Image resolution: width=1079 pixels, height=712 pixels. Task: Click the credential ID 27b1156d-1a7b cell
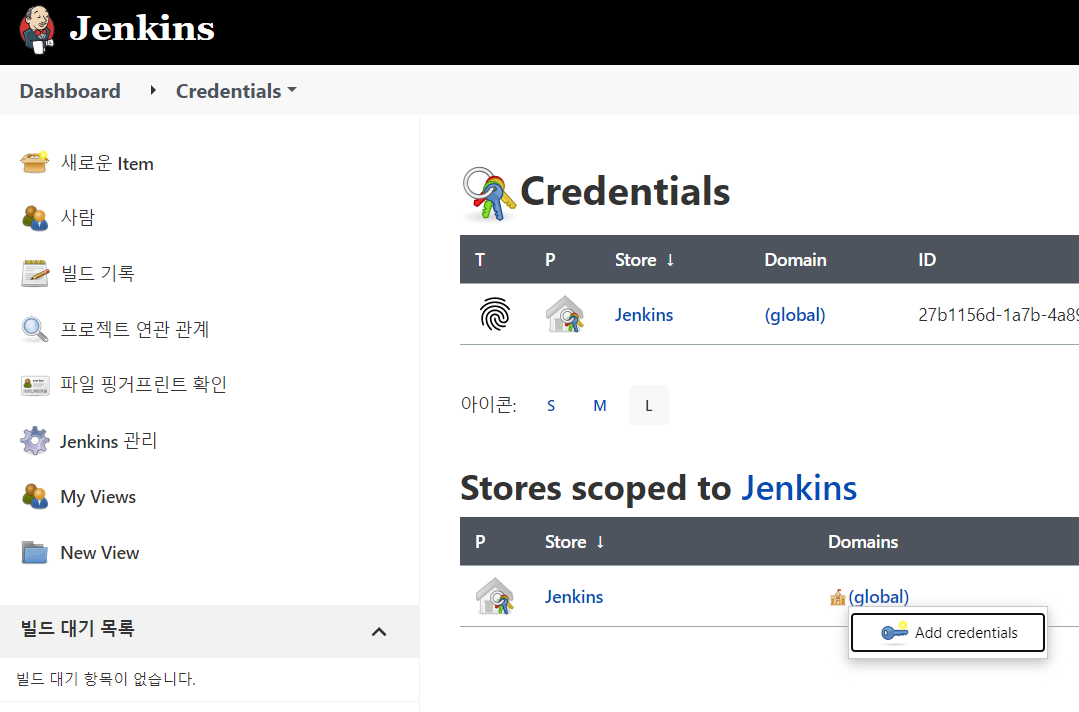click(998, 314)
